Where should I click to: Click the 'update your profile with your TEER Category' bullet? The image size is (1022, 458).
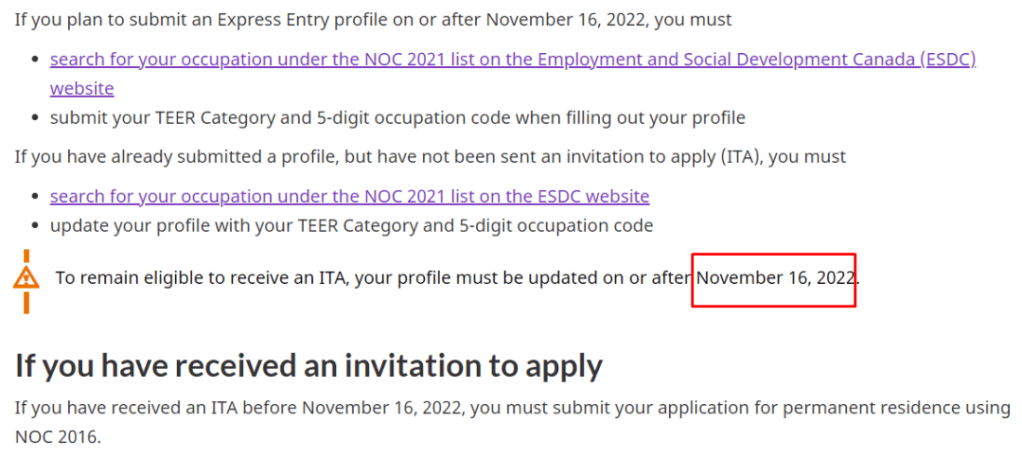coord(351,225)
